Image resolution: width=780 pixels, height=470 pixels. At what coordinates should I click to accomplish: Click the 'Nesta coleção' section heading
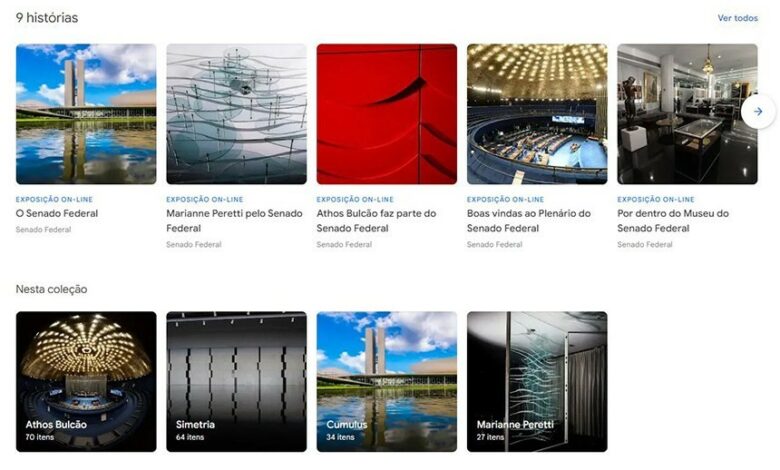(x=51, y=289)
